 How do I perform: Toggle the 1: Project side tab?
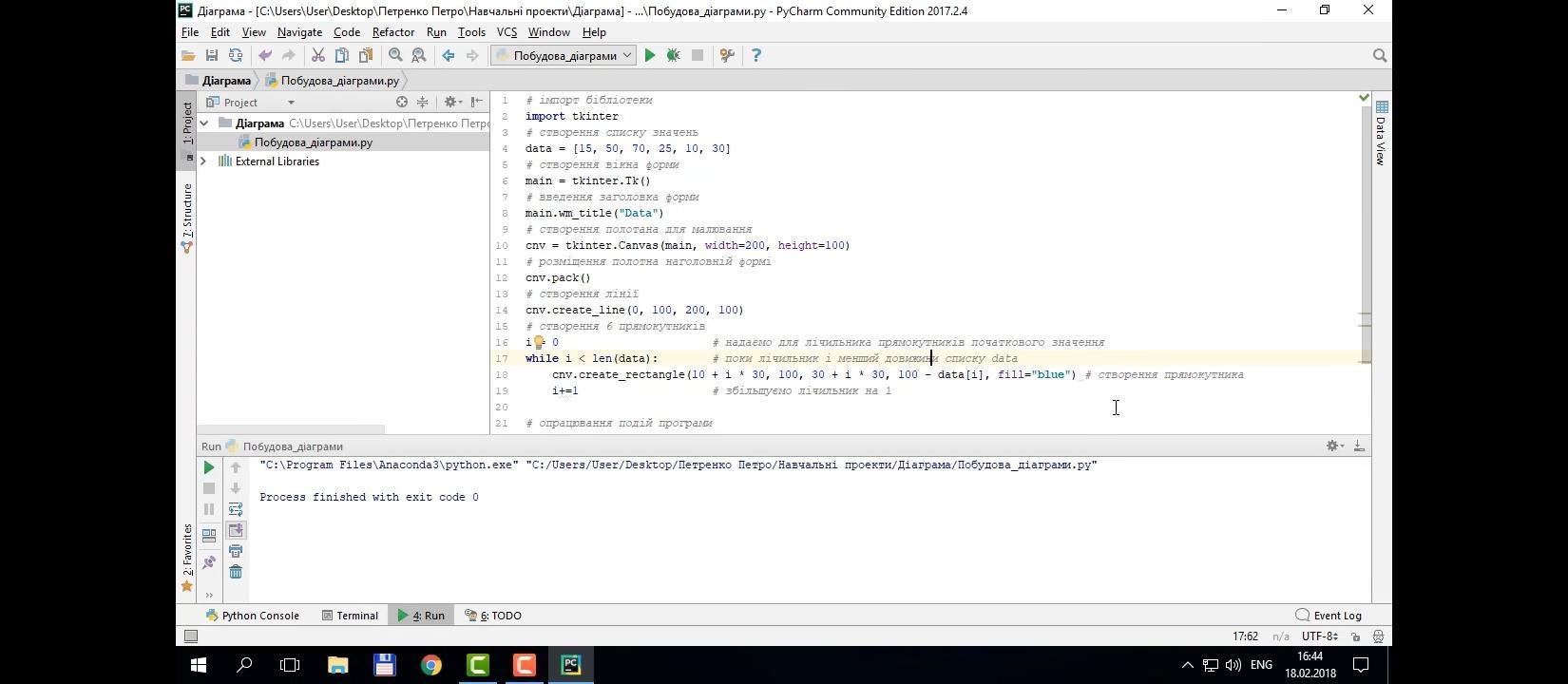coord(187,130)
